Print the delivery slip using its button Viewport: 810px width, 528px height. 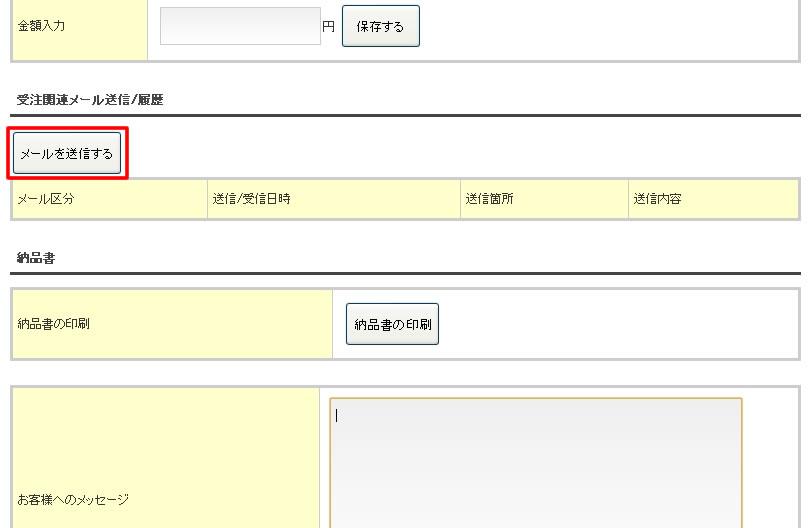pyautogui.click(x=392, y=325)
